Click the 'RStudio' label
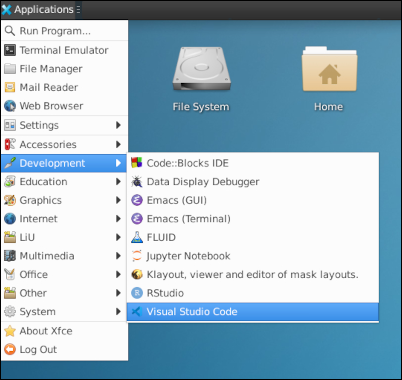The image size is (402, 380). [165, 293]
